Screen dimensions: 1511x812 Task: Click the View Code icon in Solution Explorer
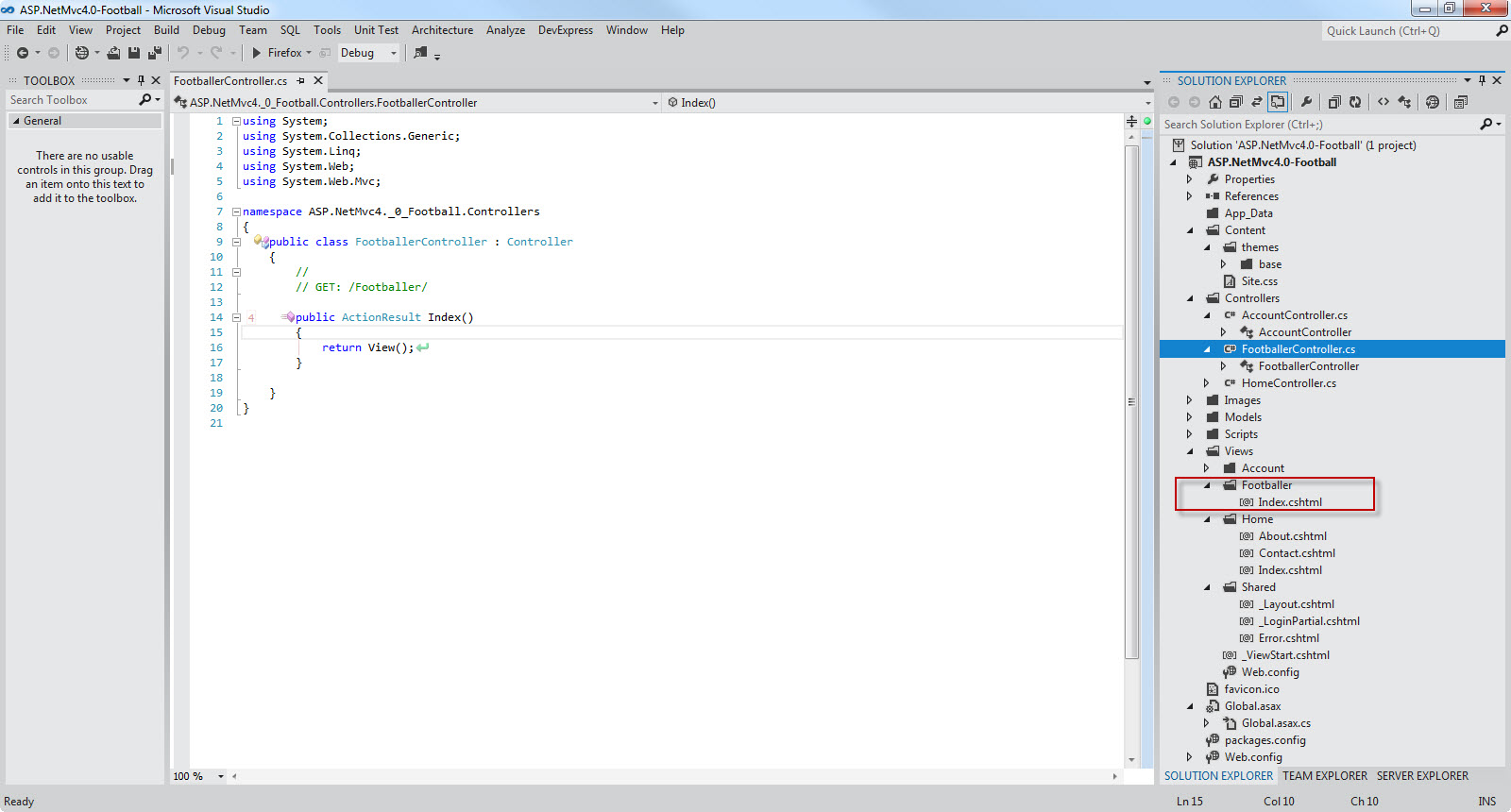(1384, 102)
